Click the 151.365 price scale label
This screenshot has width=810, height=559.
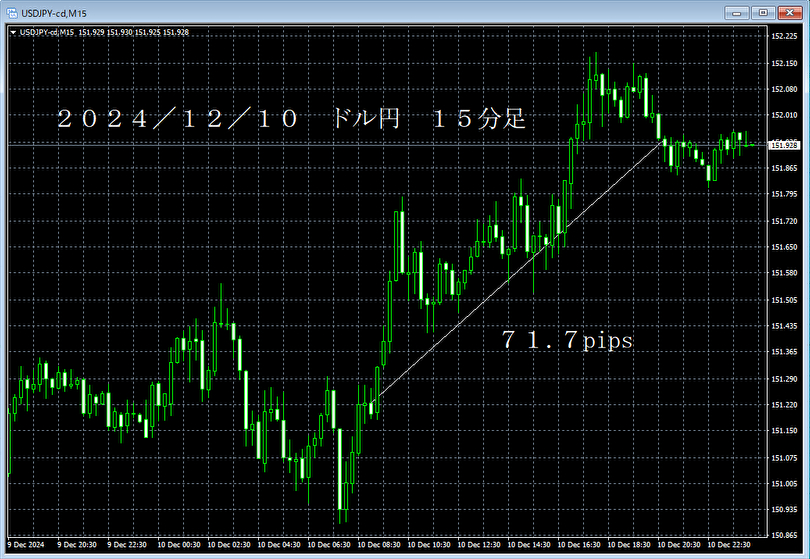pos(784,352)
